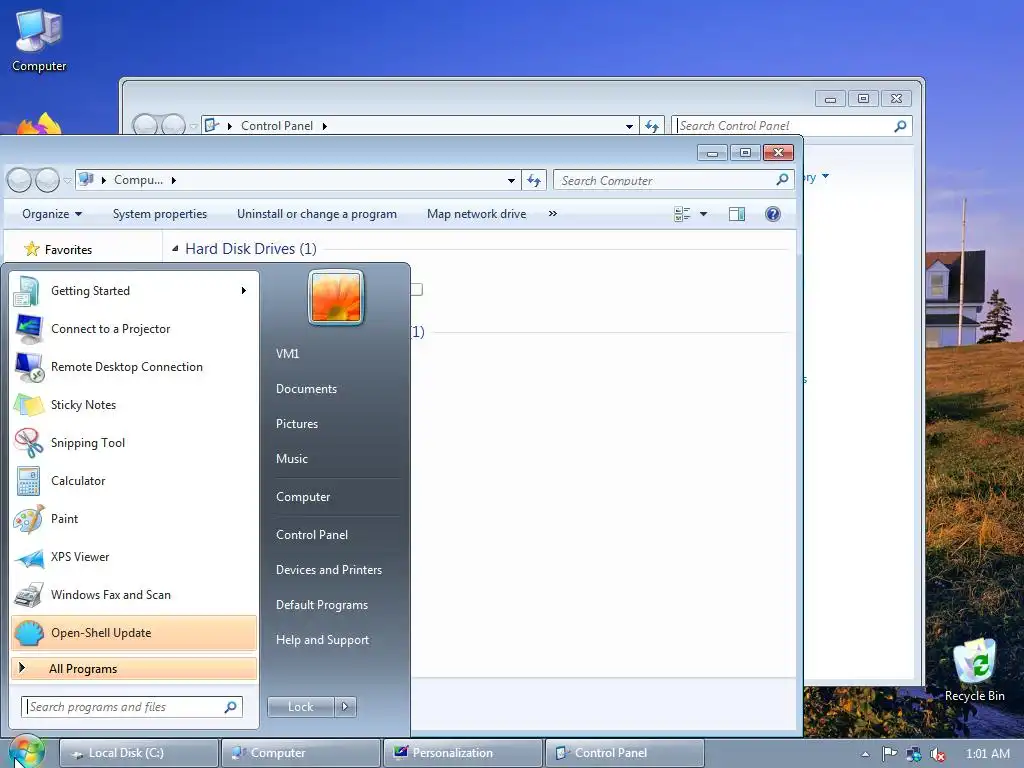This screenshot has height=768, width=1024.
Task: Click the Lock button
Action: click(x=301, y=707)
